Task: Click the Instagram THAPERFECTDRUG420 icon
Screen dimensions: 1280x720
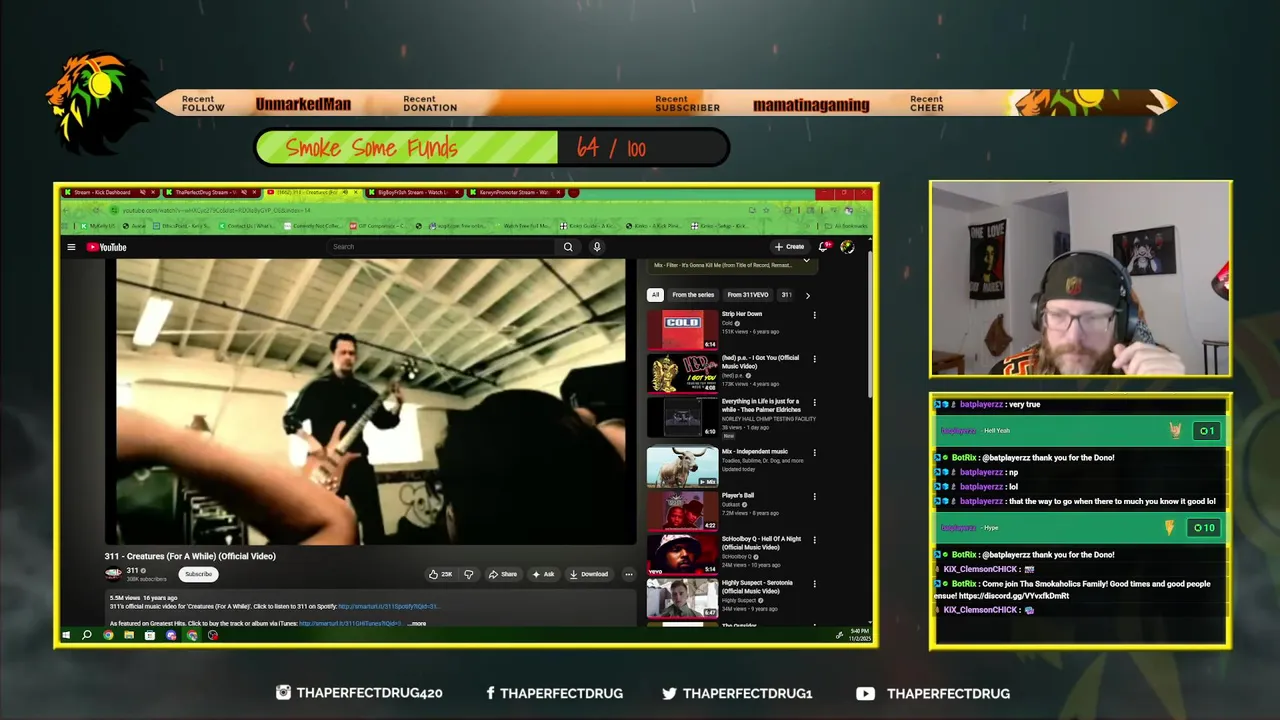Action: point(283,693)
